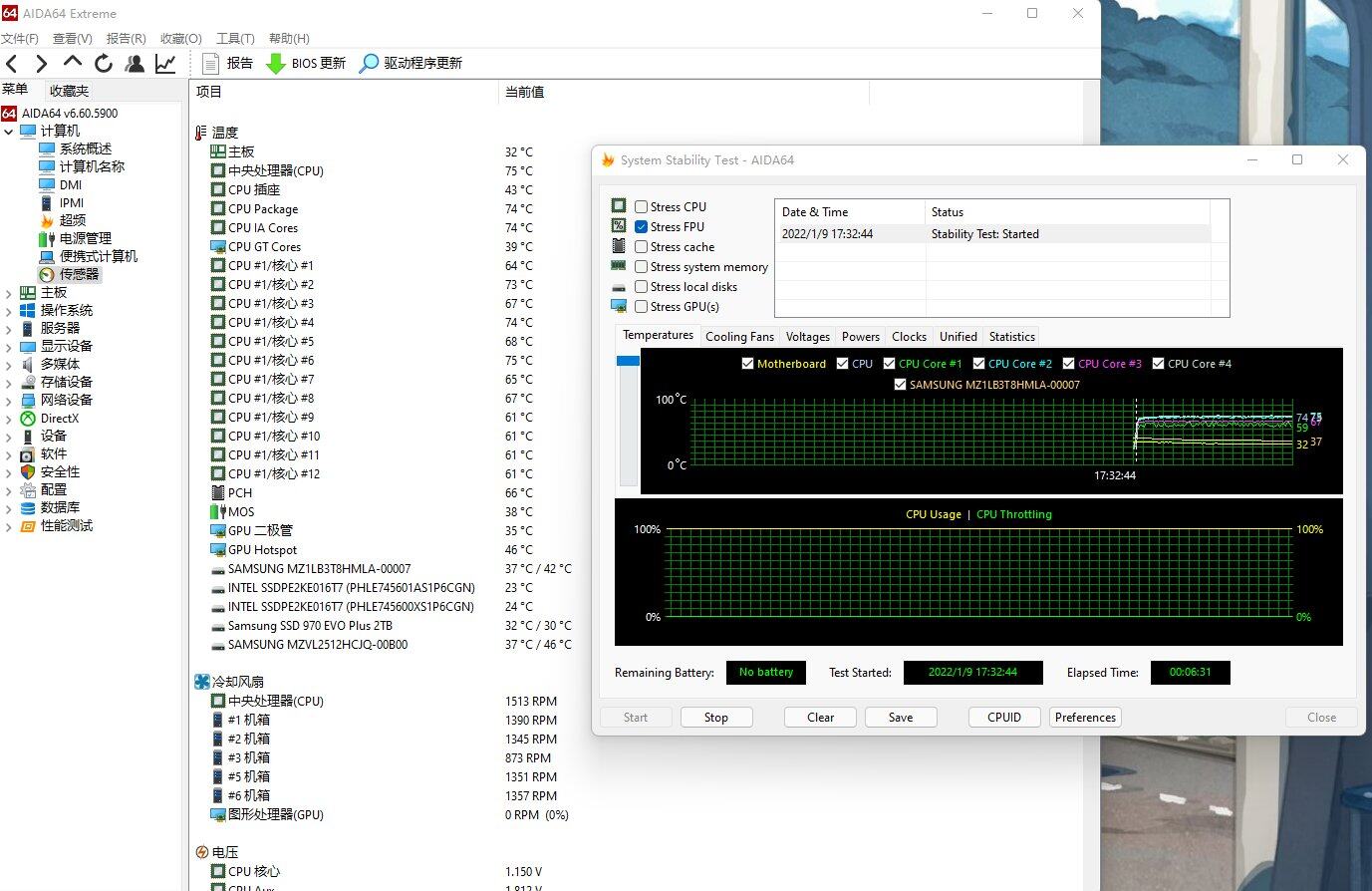
Task: Enable Stress local disks checkbox
Action: pos(641,287)
